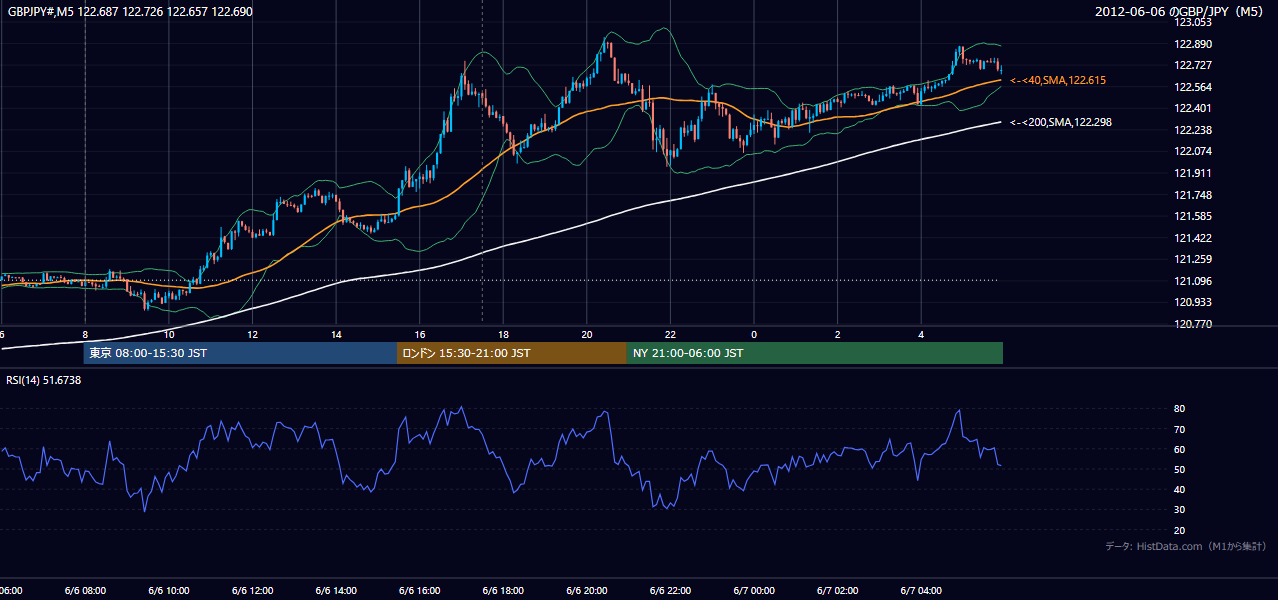1278x600 pixels.
Task: Click price axis value 122.074
Action: click(1193, 151)
